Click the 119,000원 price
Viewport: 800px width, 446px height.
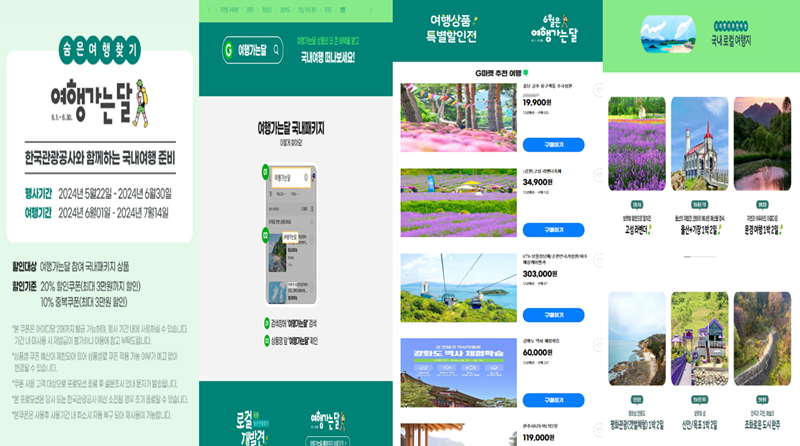538,438
